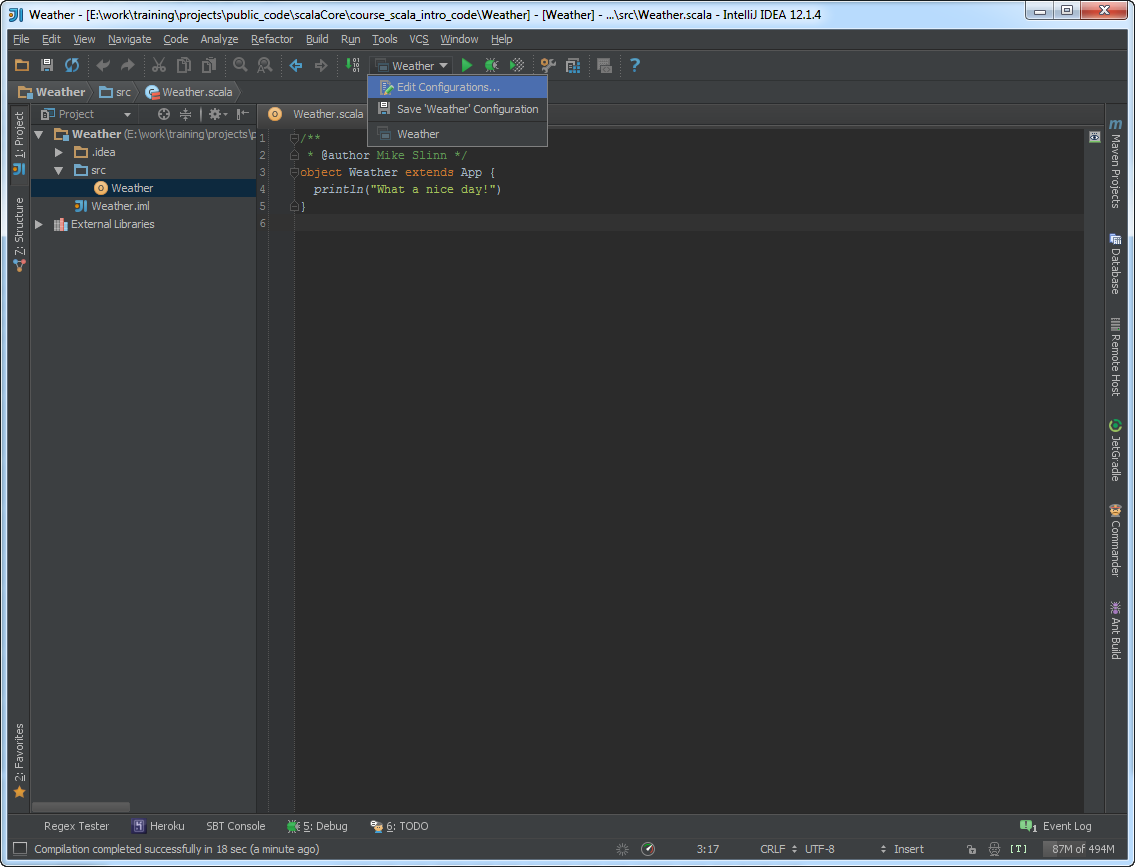Viewport: 1135px width, 867px height.
Task: Expand External Libraries node
Action: click(x=39, y=224)
